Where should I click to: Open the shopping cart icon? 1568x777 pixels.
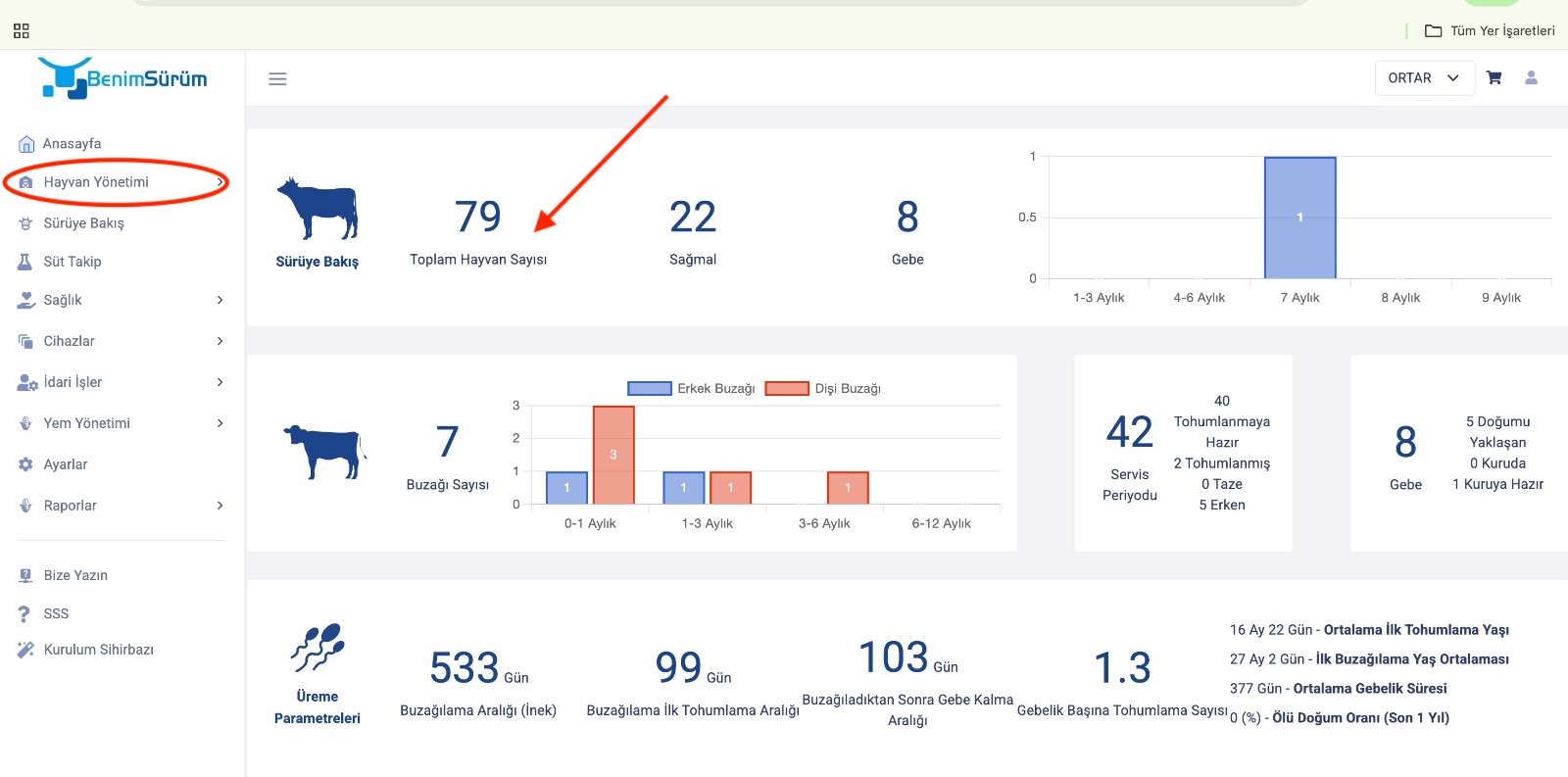click(x=1494, y=77)
